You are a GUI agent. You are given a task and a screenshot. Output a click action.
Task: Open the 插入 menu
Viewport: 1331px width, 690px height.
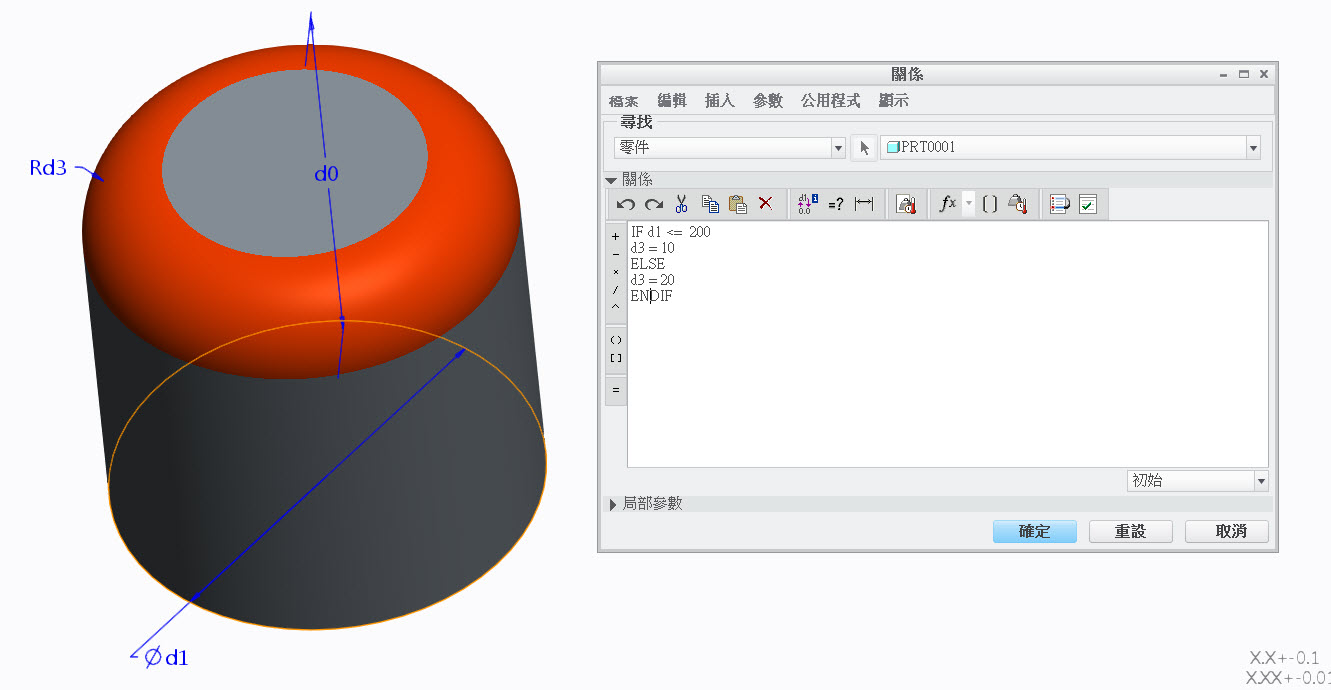719,101
